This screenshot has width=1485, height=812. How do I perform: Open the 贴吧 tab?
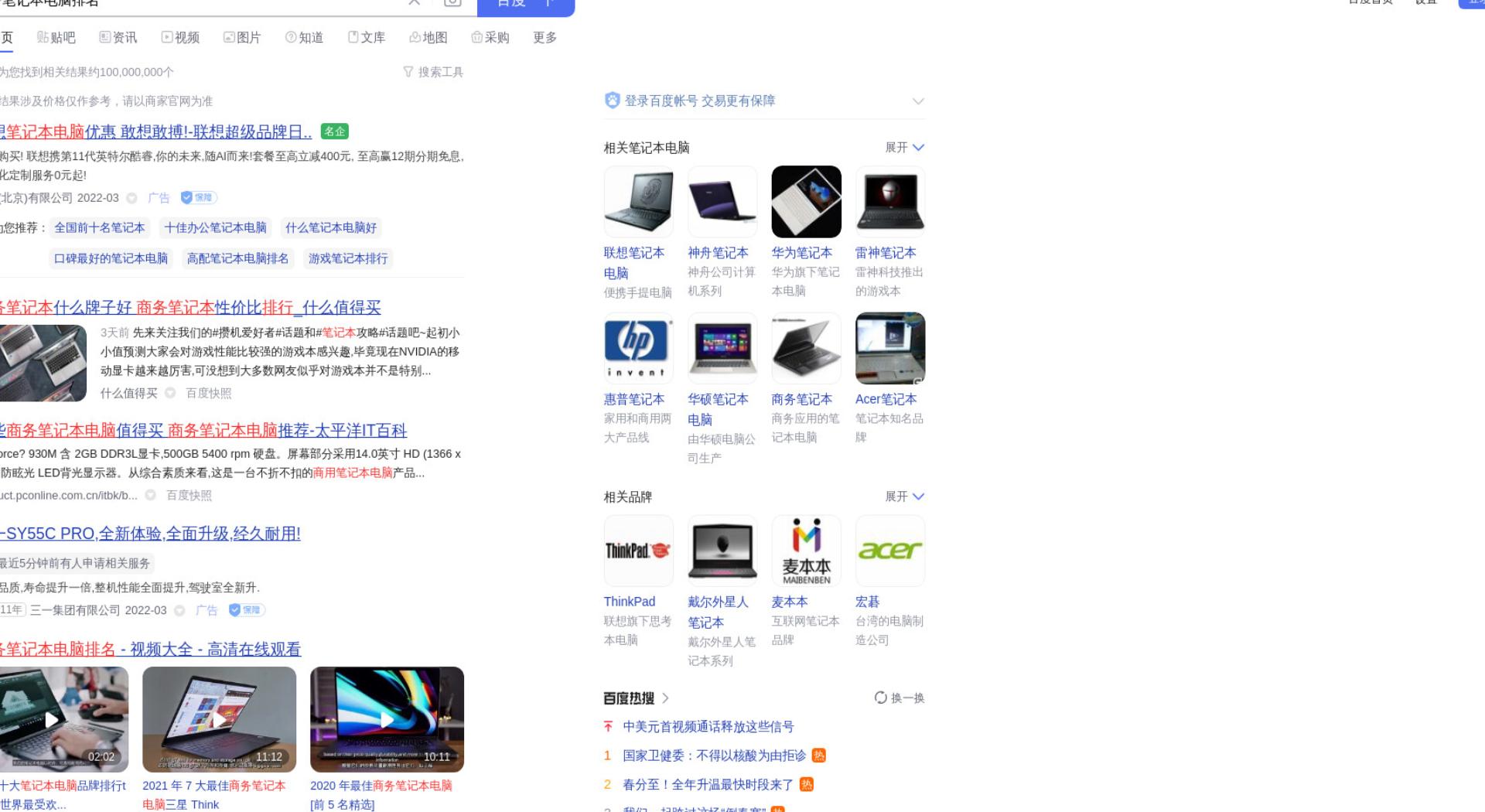pos(56,37)
